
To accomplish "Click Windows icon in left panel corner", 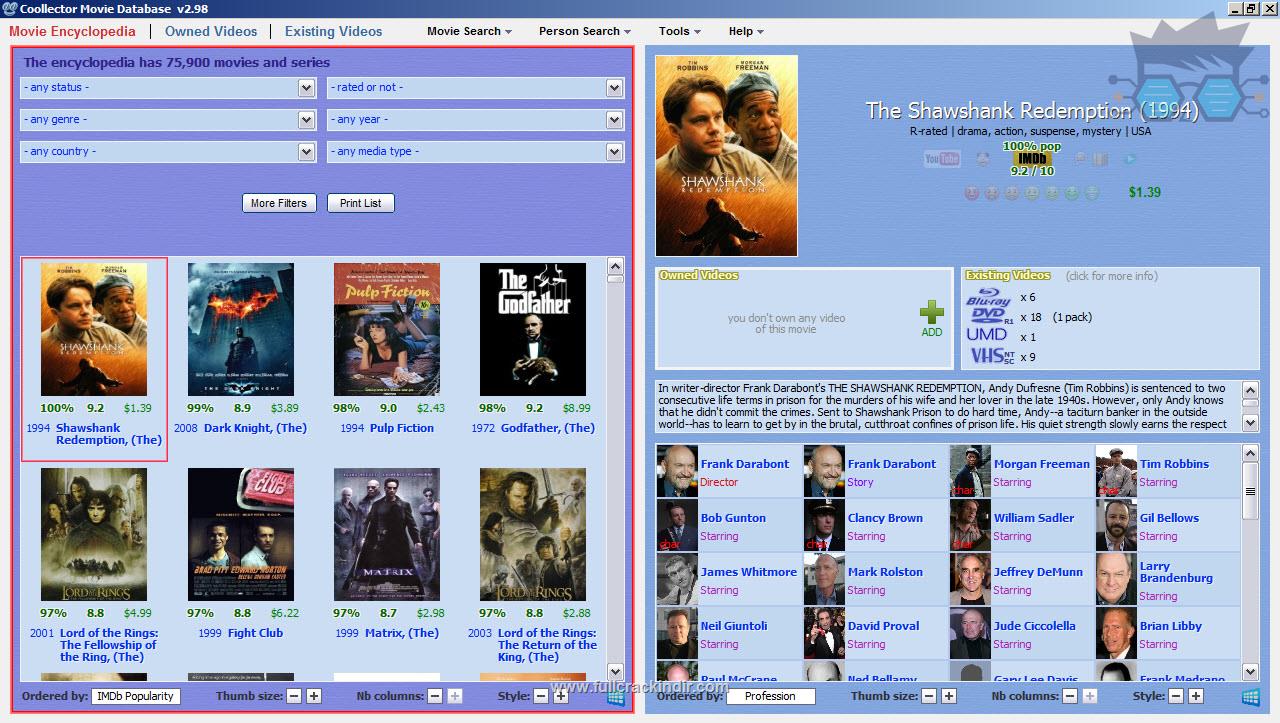I will [615, 696].
